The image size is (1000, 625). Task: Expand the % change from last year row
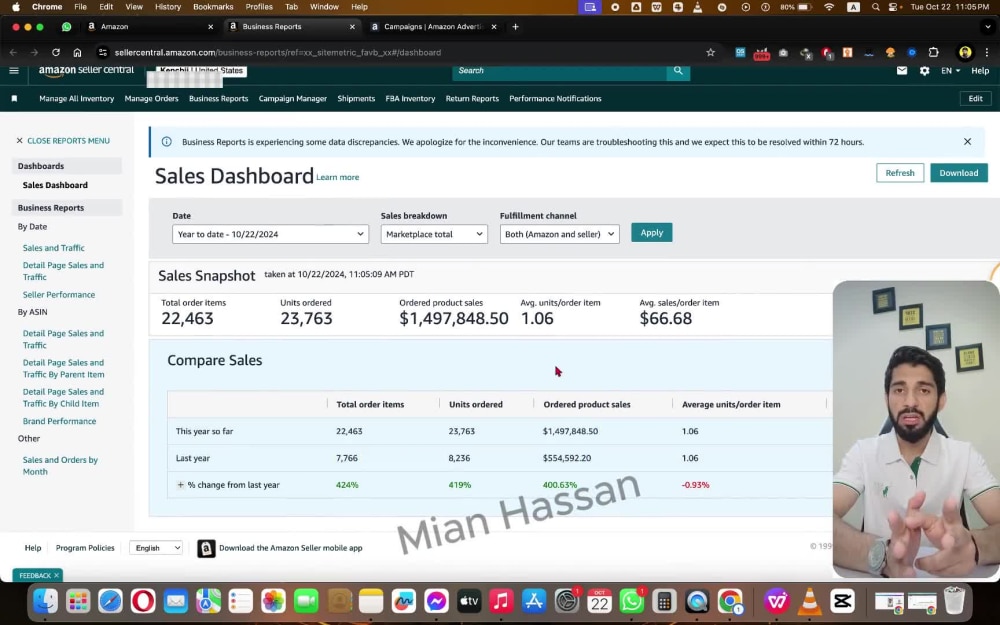pos(180,485)
